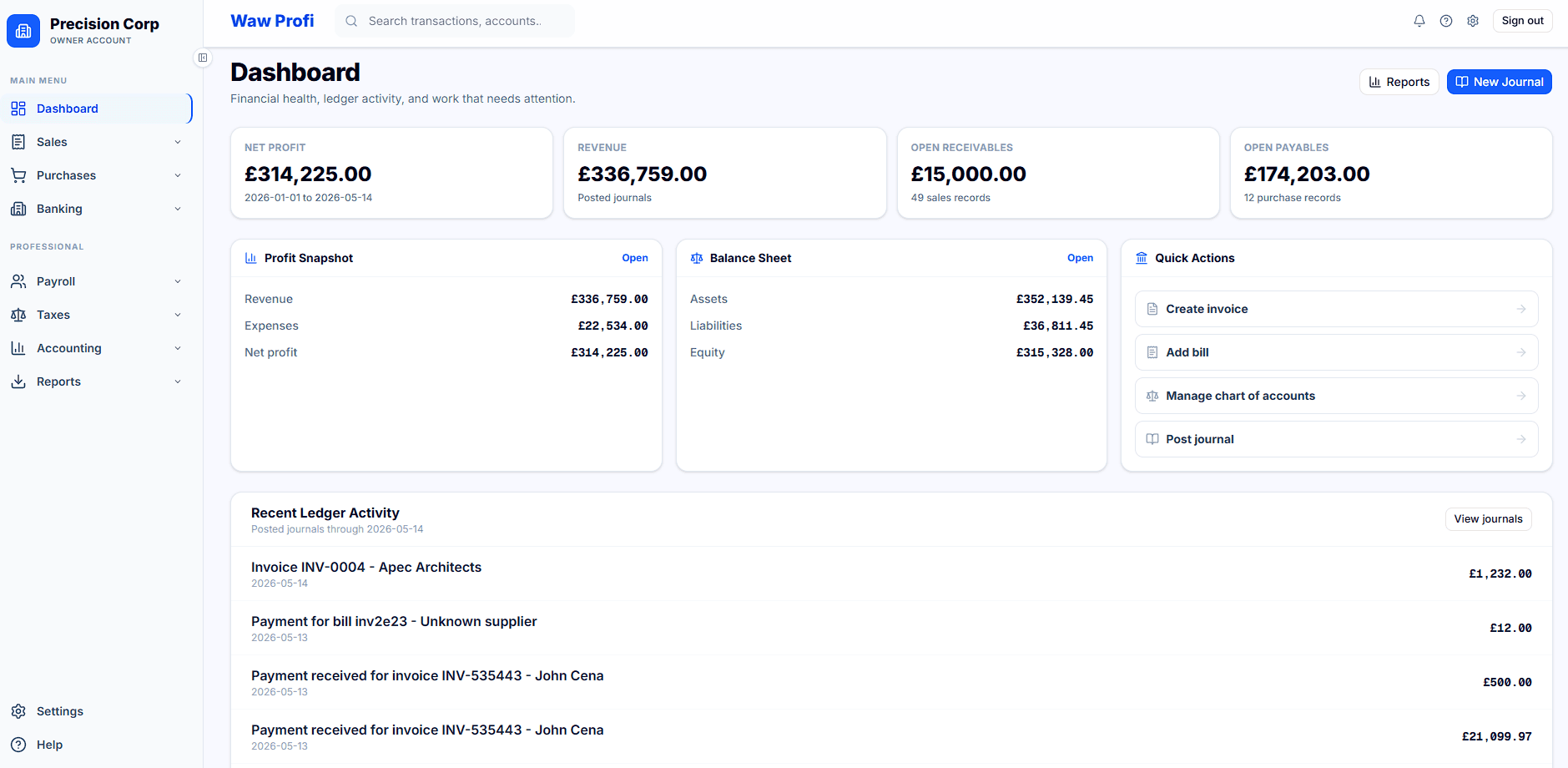
Task: Expand the Banking menu chevron
Action: click(178, 209)
